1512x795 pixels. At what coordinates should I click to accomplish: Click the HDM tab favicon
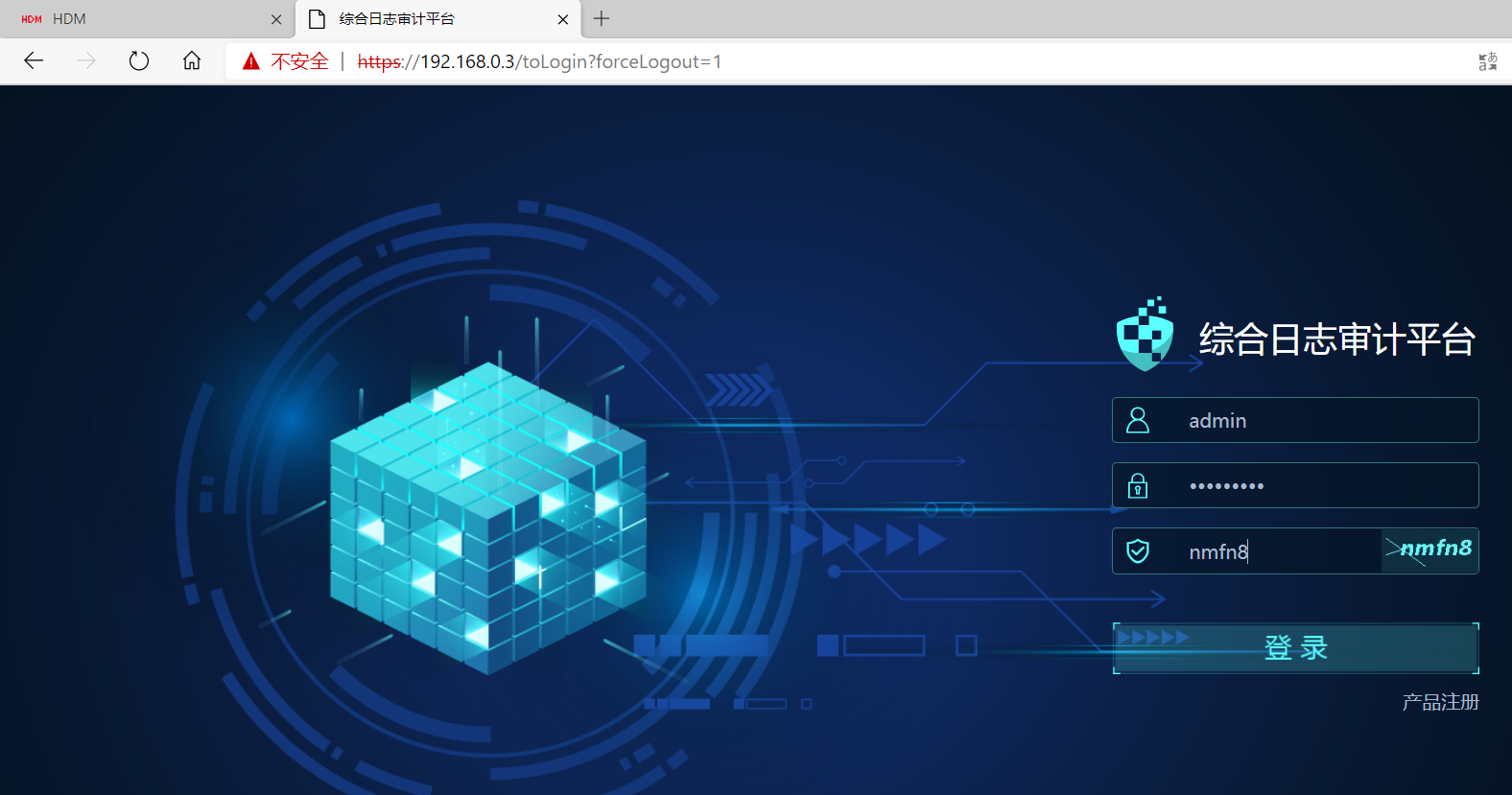pos(32,19)
